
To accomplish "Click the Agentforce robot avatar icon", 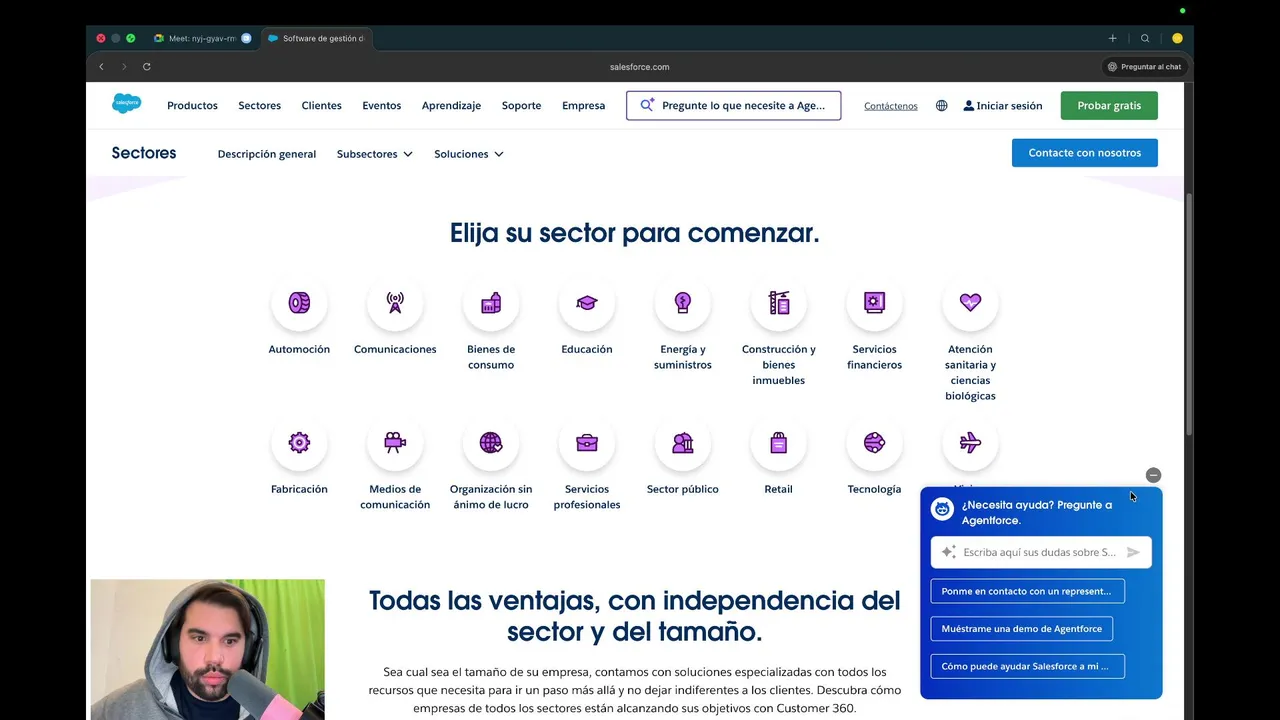I will [942, 509].
